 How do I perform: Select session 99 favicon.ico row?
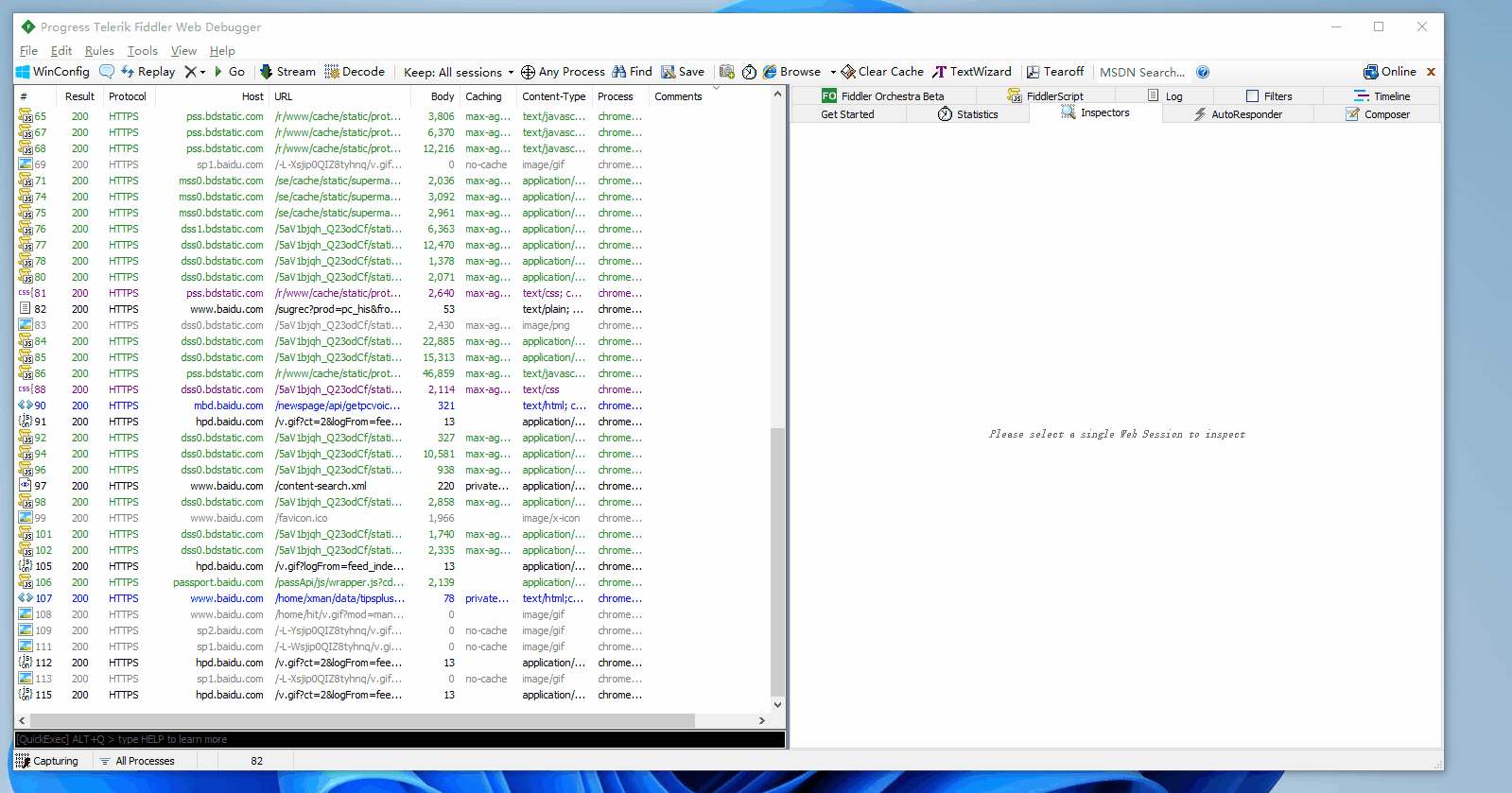392,518
